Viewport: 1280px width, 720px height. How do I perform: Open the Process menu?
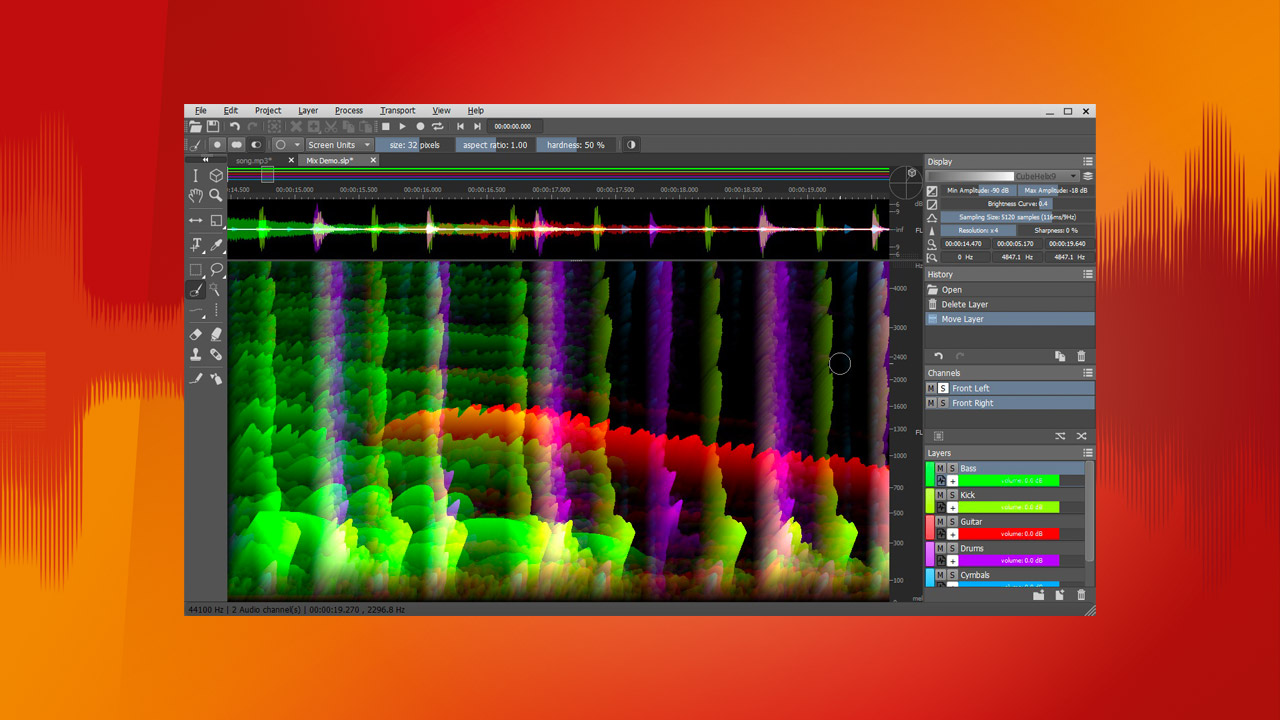349,110
